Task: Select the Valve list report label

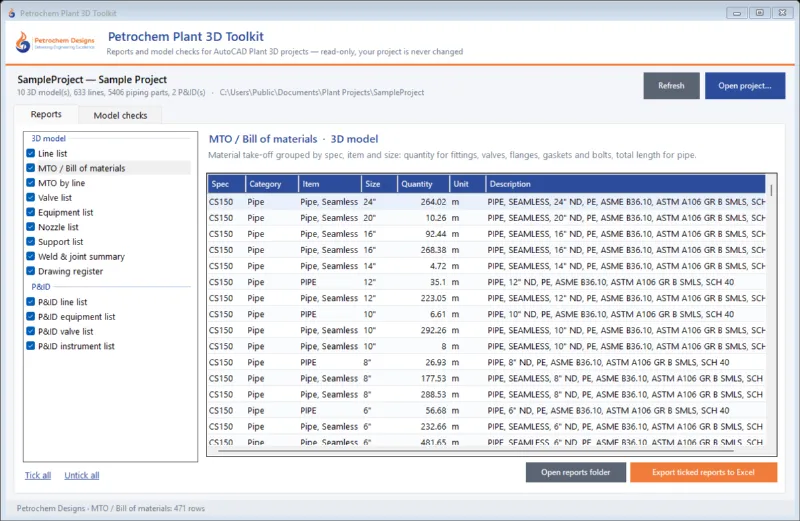Action: [x=55, y=198]
